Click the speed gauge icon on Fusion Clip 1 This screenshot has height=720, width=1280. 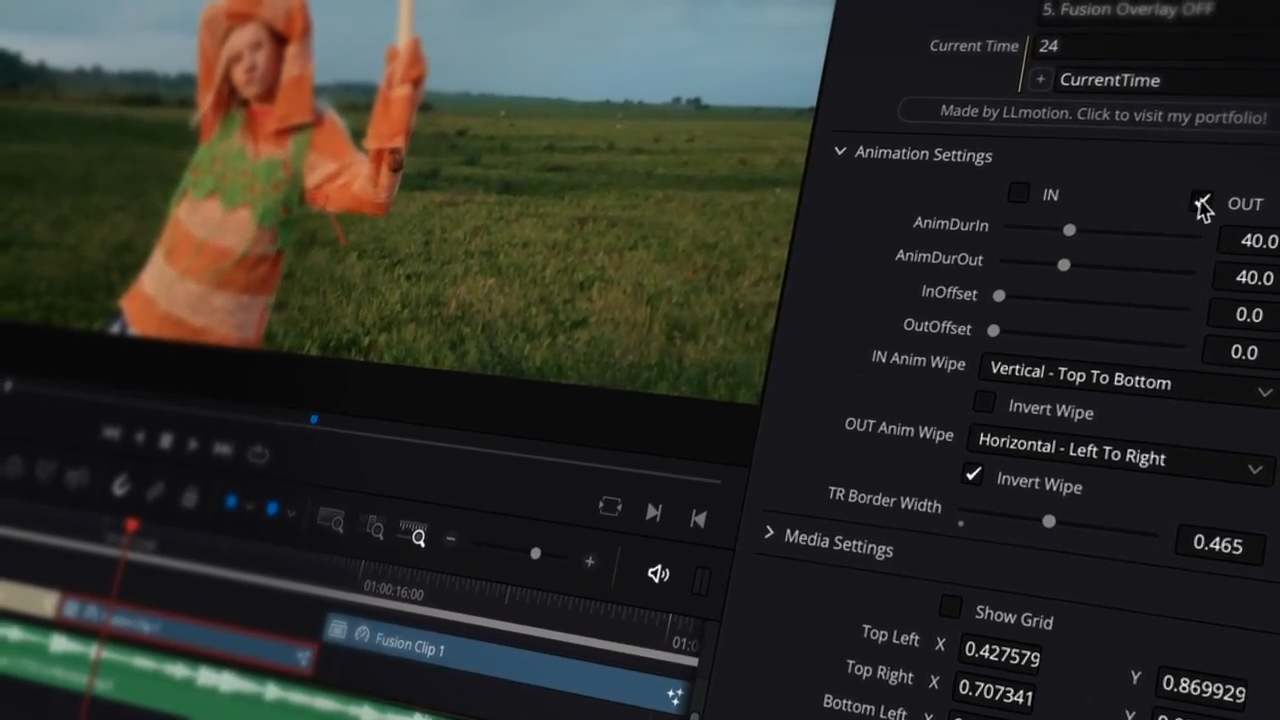[362, 636]
